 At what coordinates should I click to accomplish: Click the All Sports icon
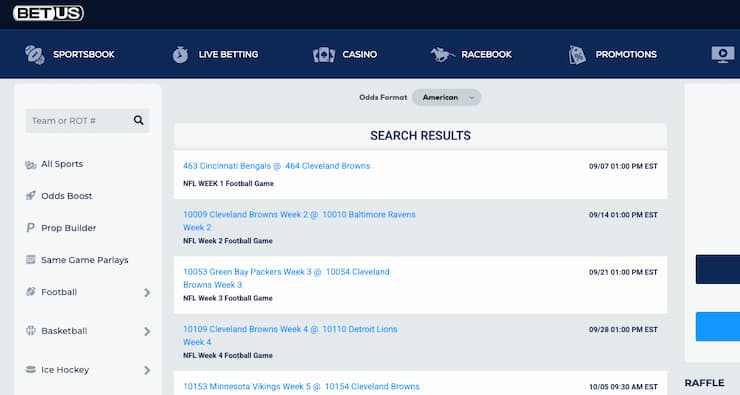[31, 165]
